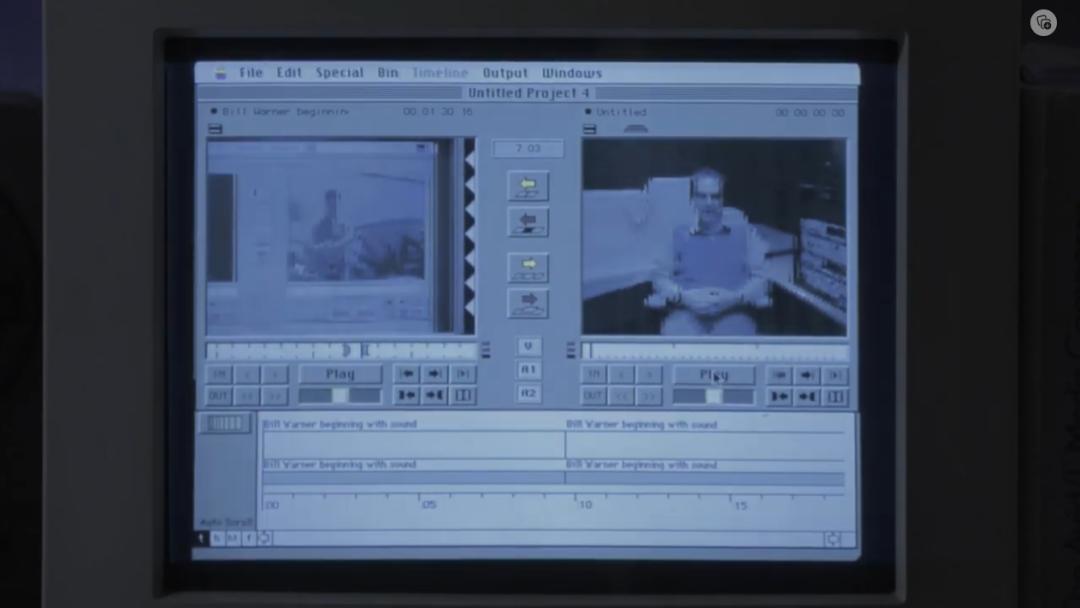The width and height of the screenshot is (1080, 608).
Task: Play the Bill Warner source clip
Action: pos(340,374)
